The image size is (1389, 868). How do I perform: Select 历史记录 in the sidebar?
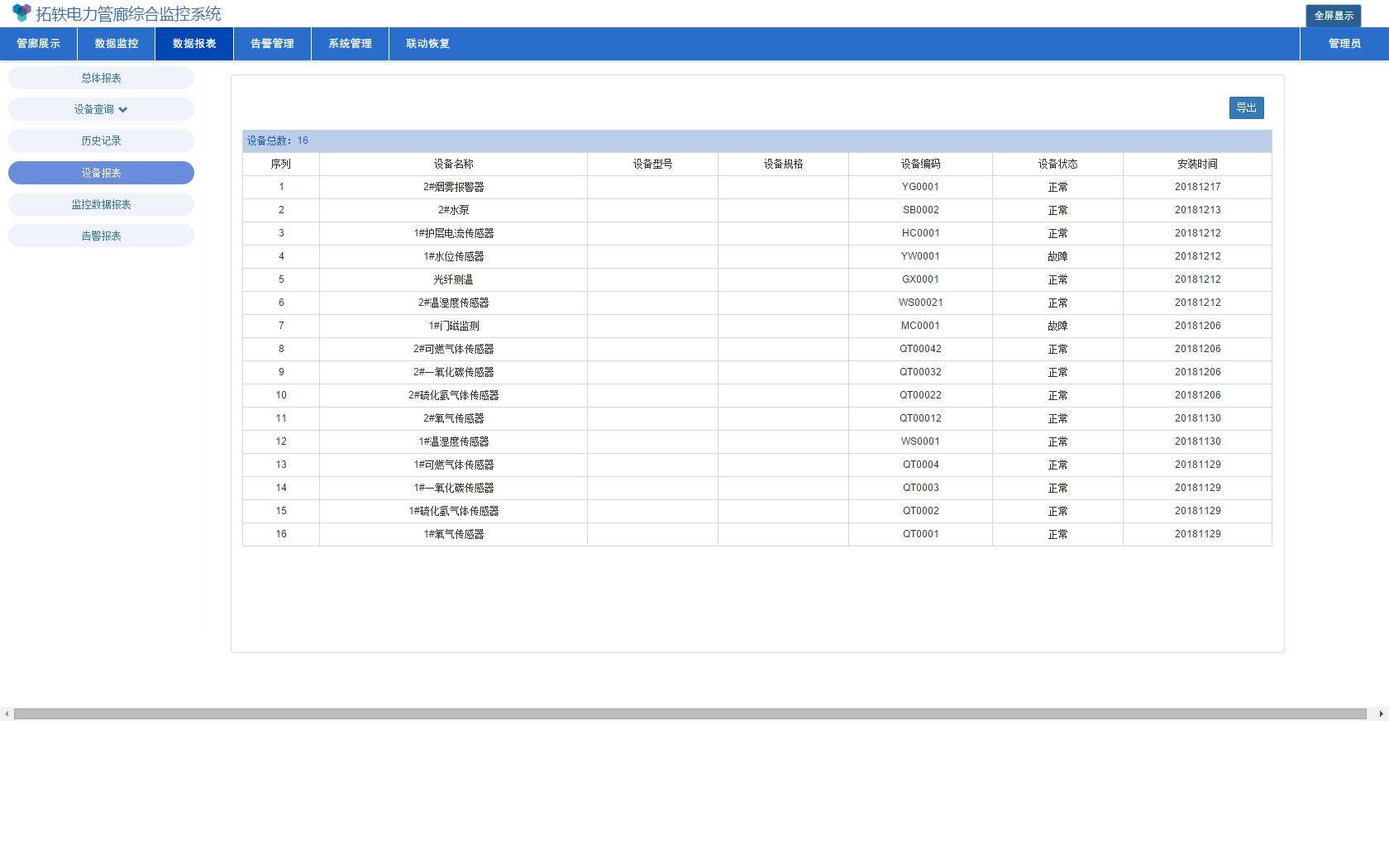[x=101, y=141]
